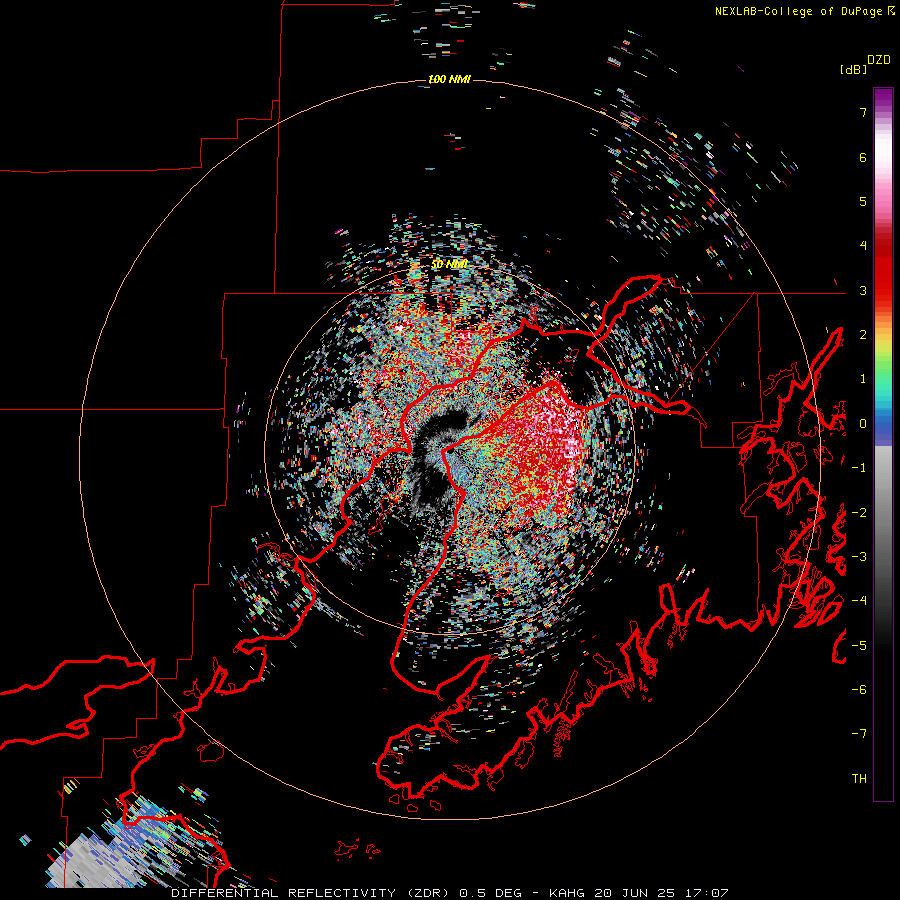The image size is (900, 900).
Task: Click the NEXLAB-College of DuPage label
Action: click(804, 11)
